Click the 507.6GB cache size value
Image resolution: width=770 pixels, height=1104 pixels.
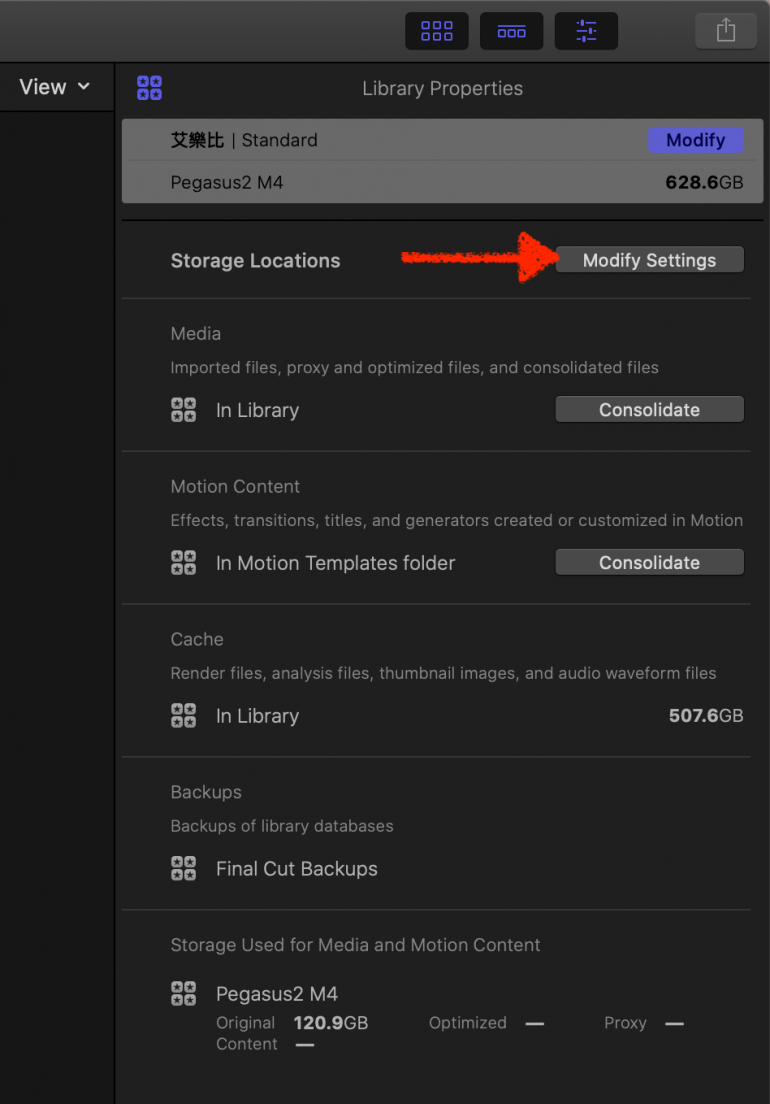click(705, 716)
